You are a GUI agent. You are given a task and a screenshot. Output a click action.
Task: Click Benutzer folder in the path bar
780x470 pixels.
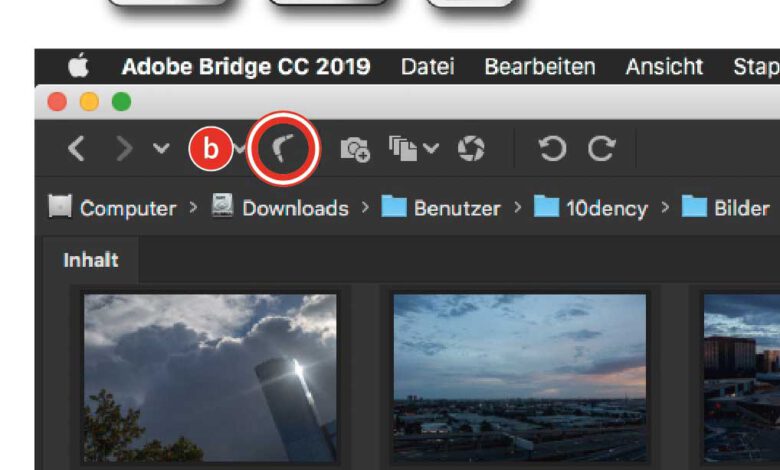pos(441,207)
